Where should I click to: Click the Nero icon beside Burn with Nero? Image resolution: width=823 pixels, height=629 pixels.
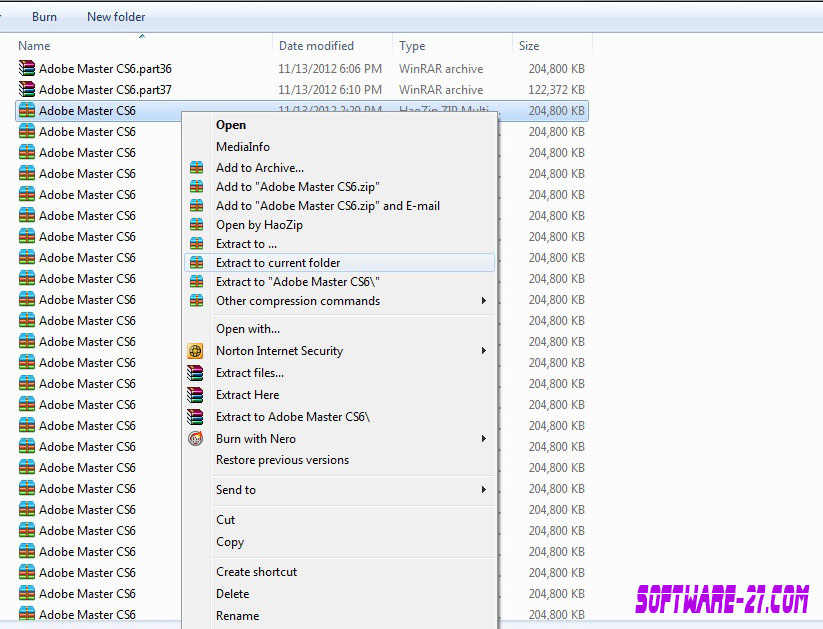click(x=195, y=438)
